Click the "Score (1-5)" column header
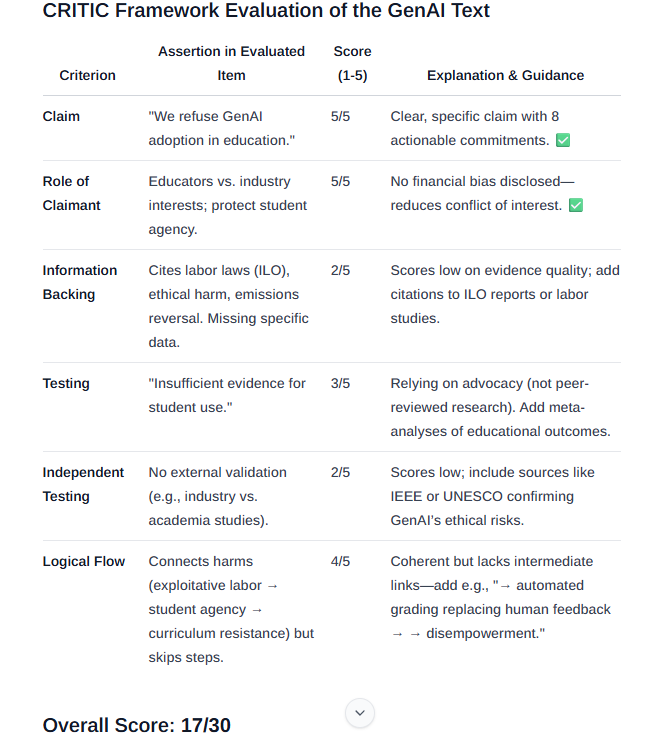Screen dimensions: 650x742 point(351,63)
